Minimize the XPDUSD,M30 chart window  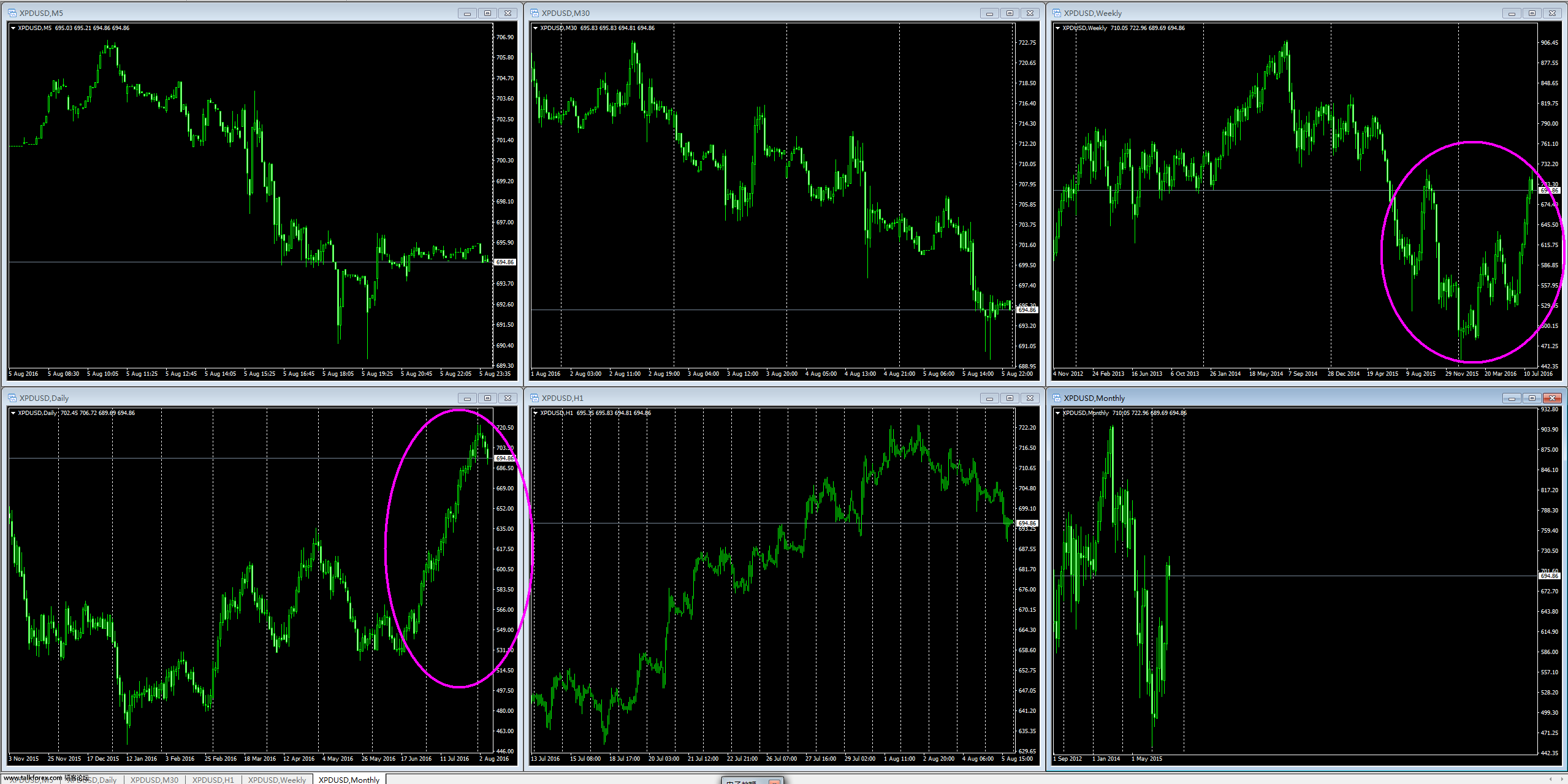tap(989, 13)
